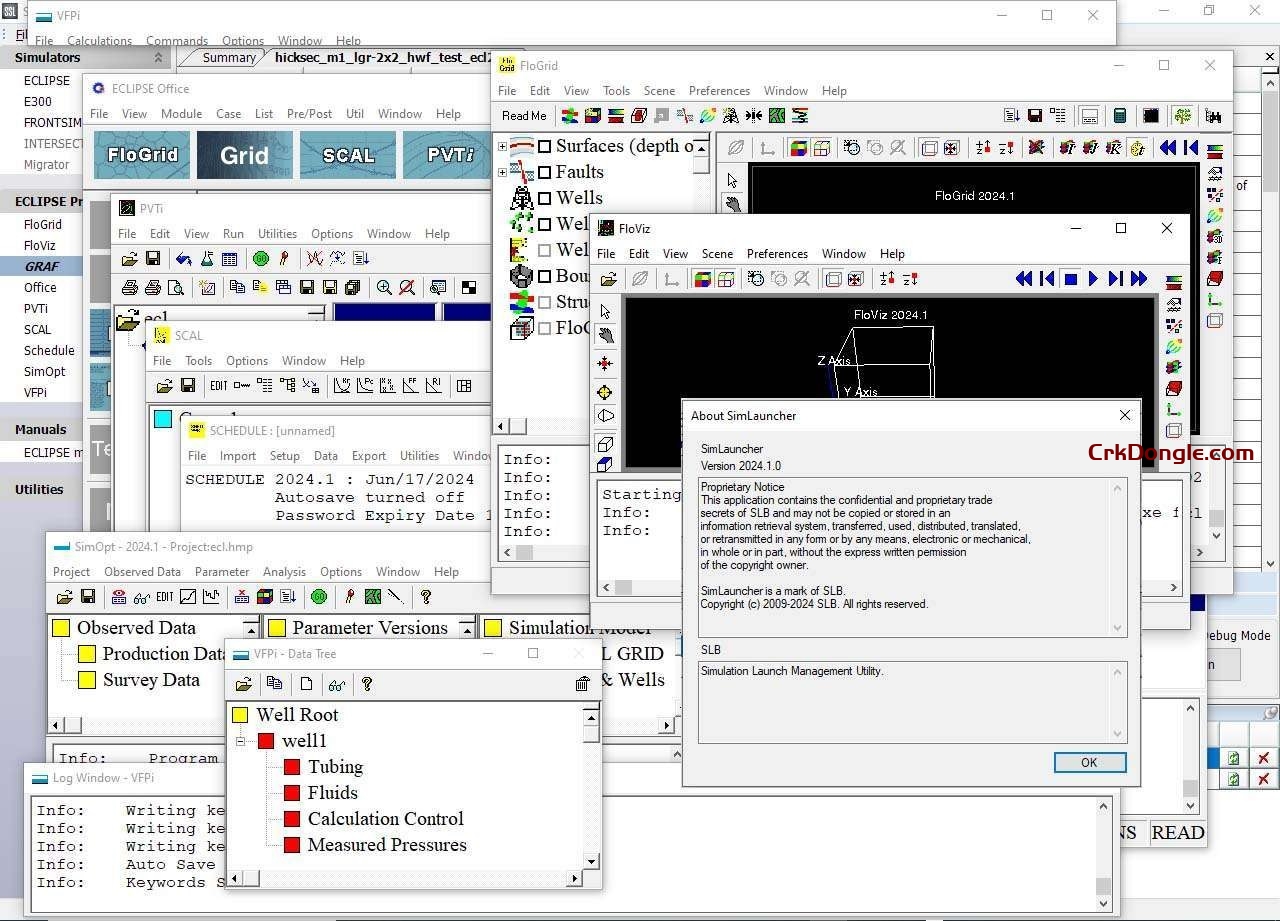Viewport: 1280px width, 921px height.
Task: Click the save floppy icon in SCAL
Action: (188, 385)
